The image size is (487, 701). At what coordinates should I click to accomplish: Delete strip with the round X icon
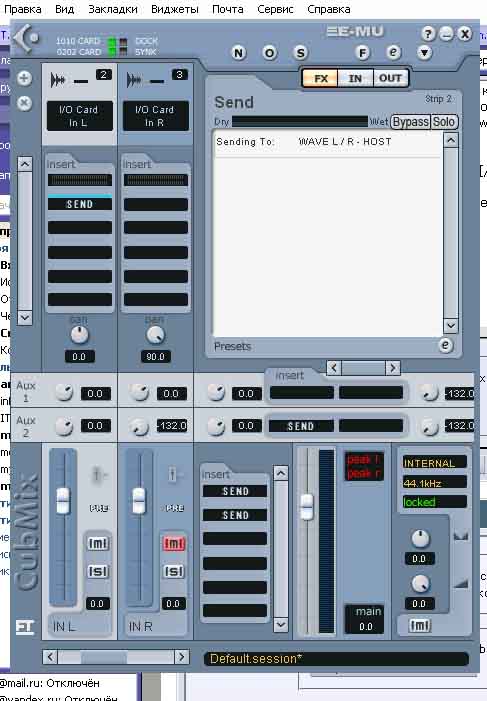click(24, 103)
